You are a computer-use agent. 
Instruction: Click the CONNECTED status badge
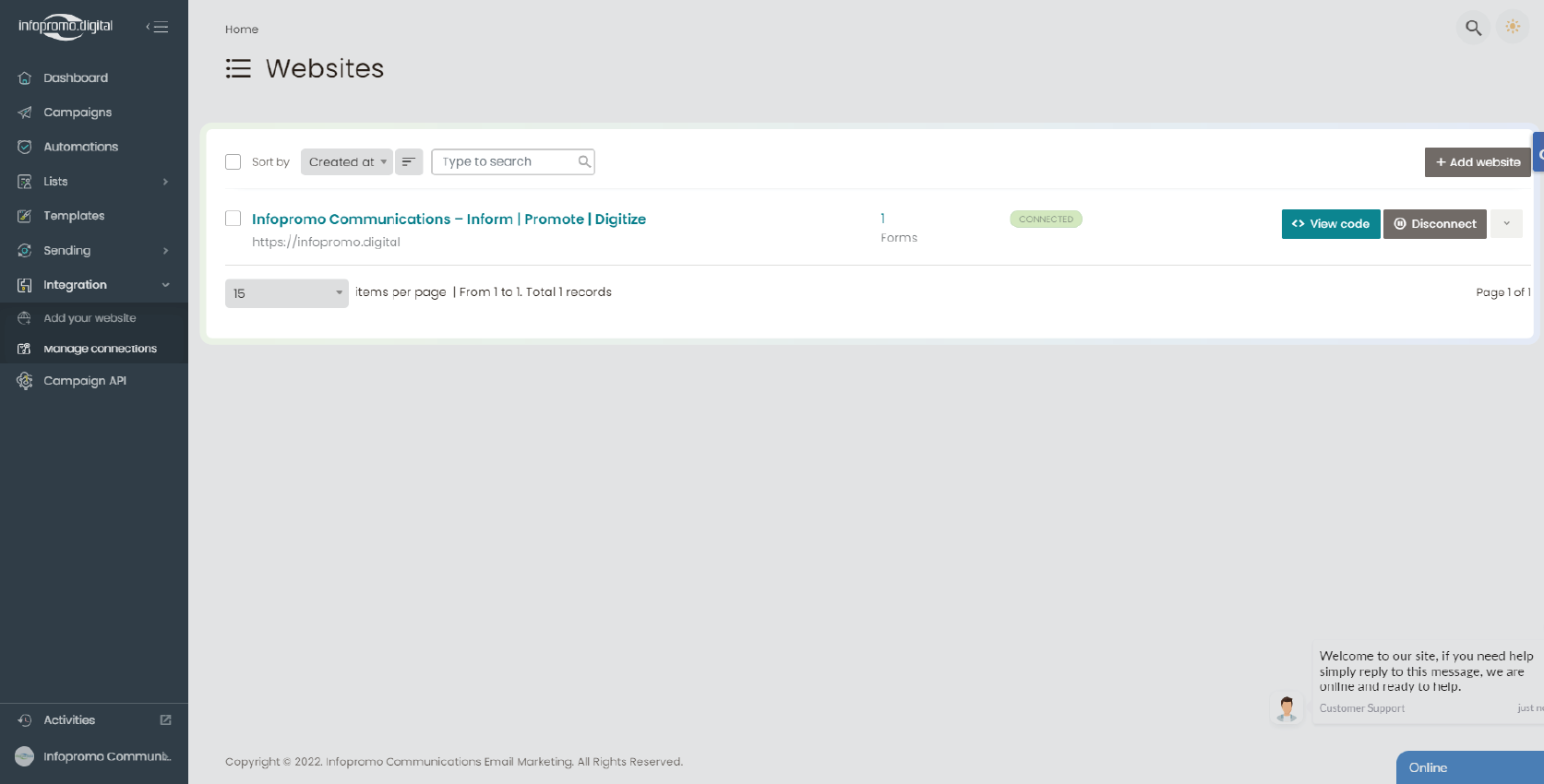(x=1047, y=220)
